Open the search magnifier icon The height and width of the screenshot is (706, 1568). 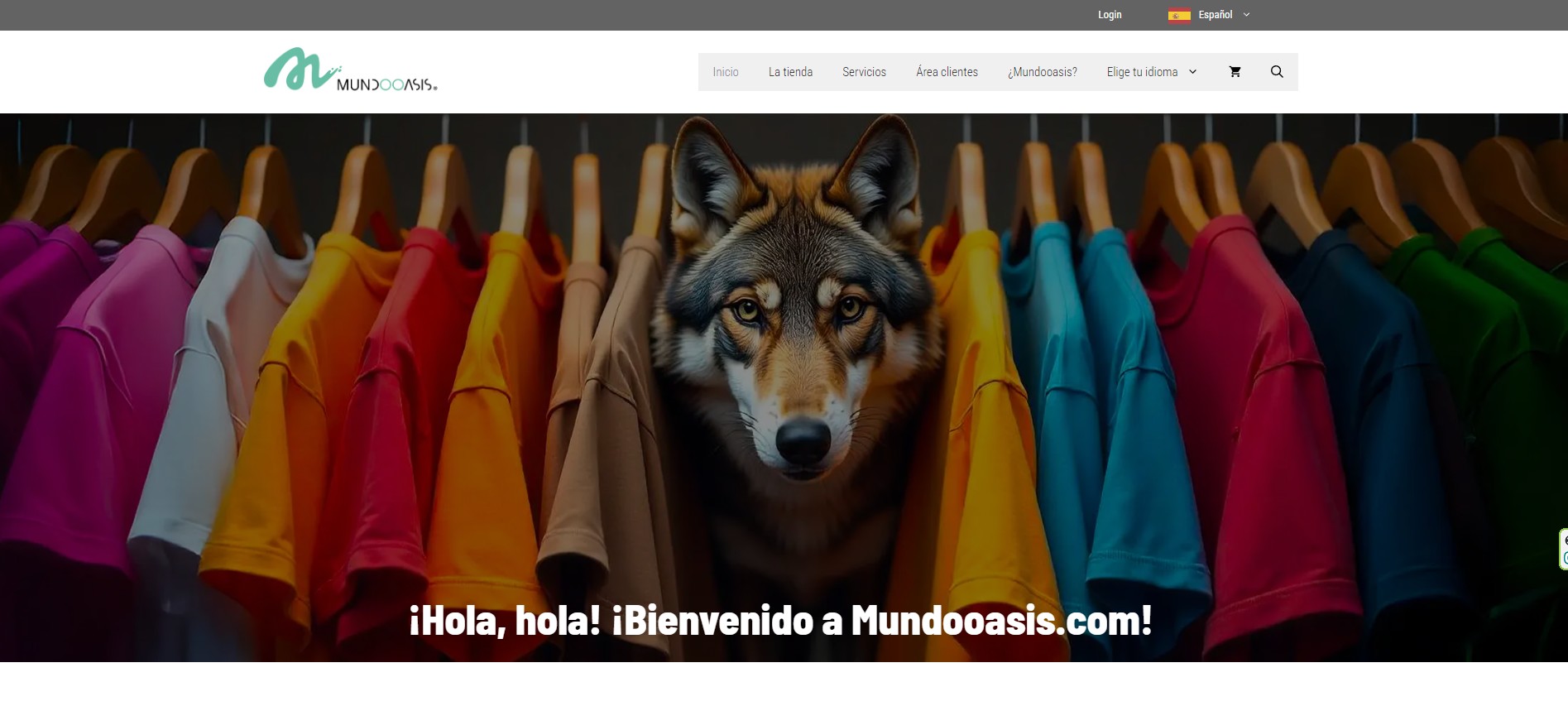1277,72
